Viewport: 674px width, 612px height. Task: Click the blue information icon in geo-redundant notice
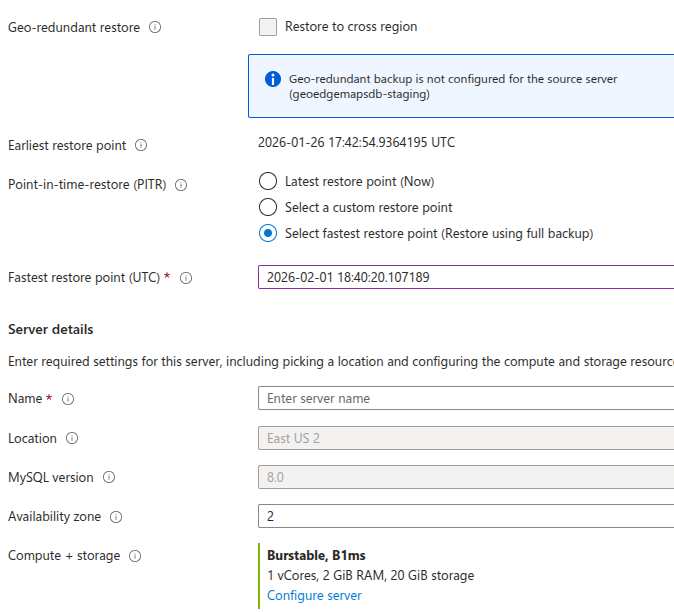pos(273,79)
